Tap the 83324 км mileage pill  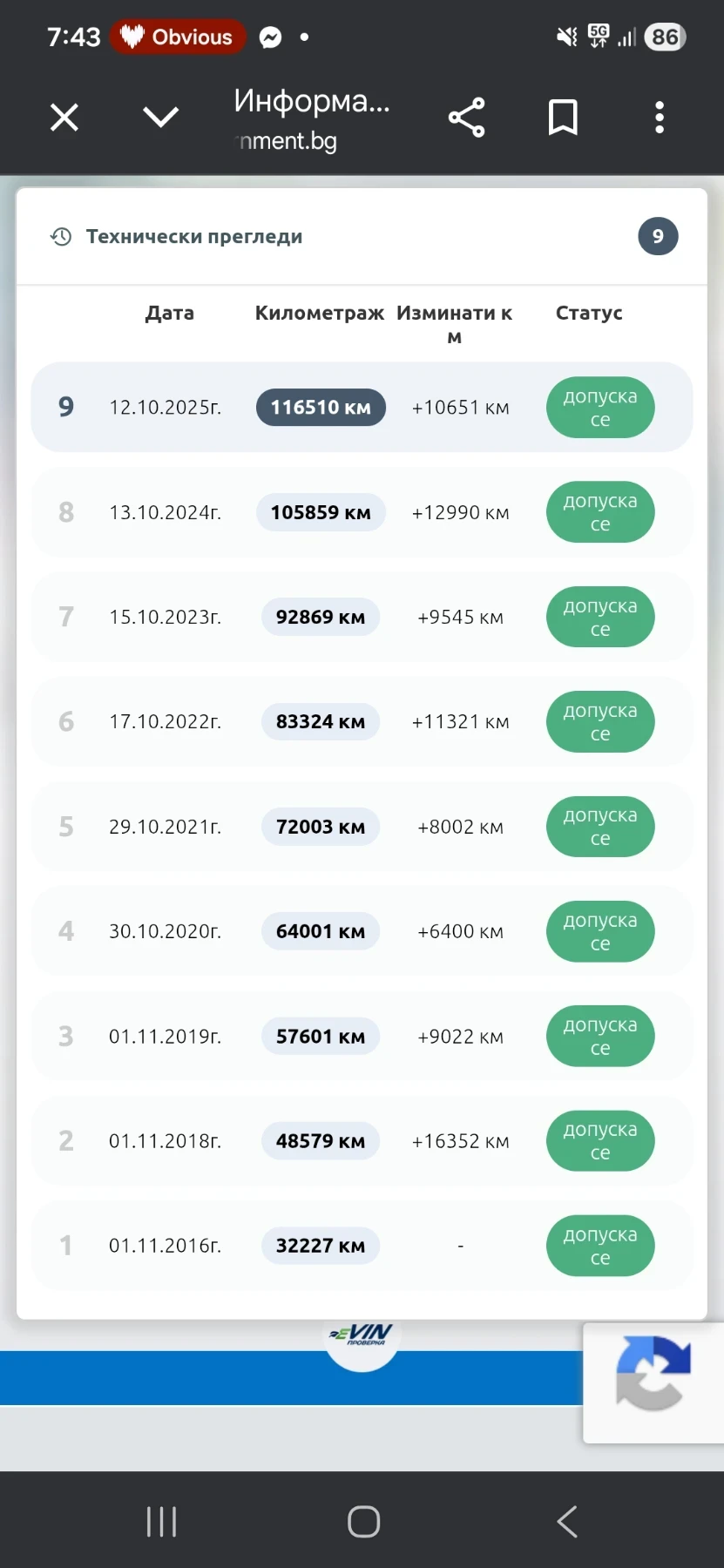tap(321, 721)
